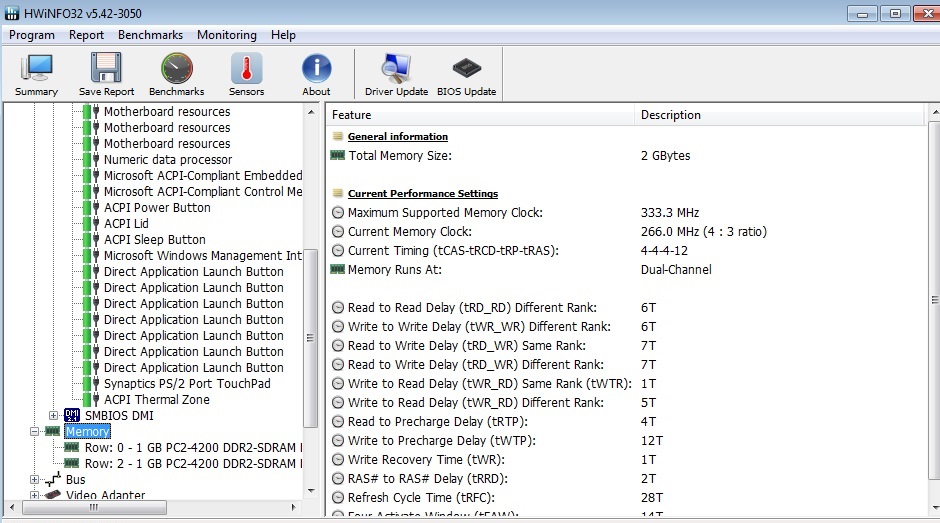Select the Numeric data processor item
940x523 pixels.
coord(168,160)
